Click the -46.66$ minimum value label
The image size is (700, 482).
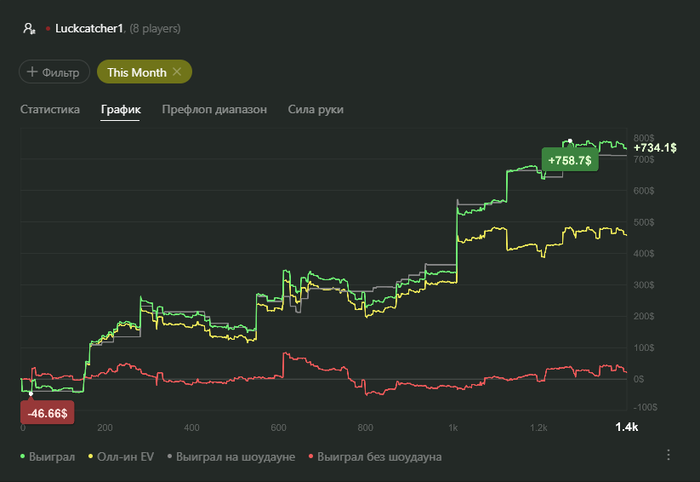coord(48,412)
